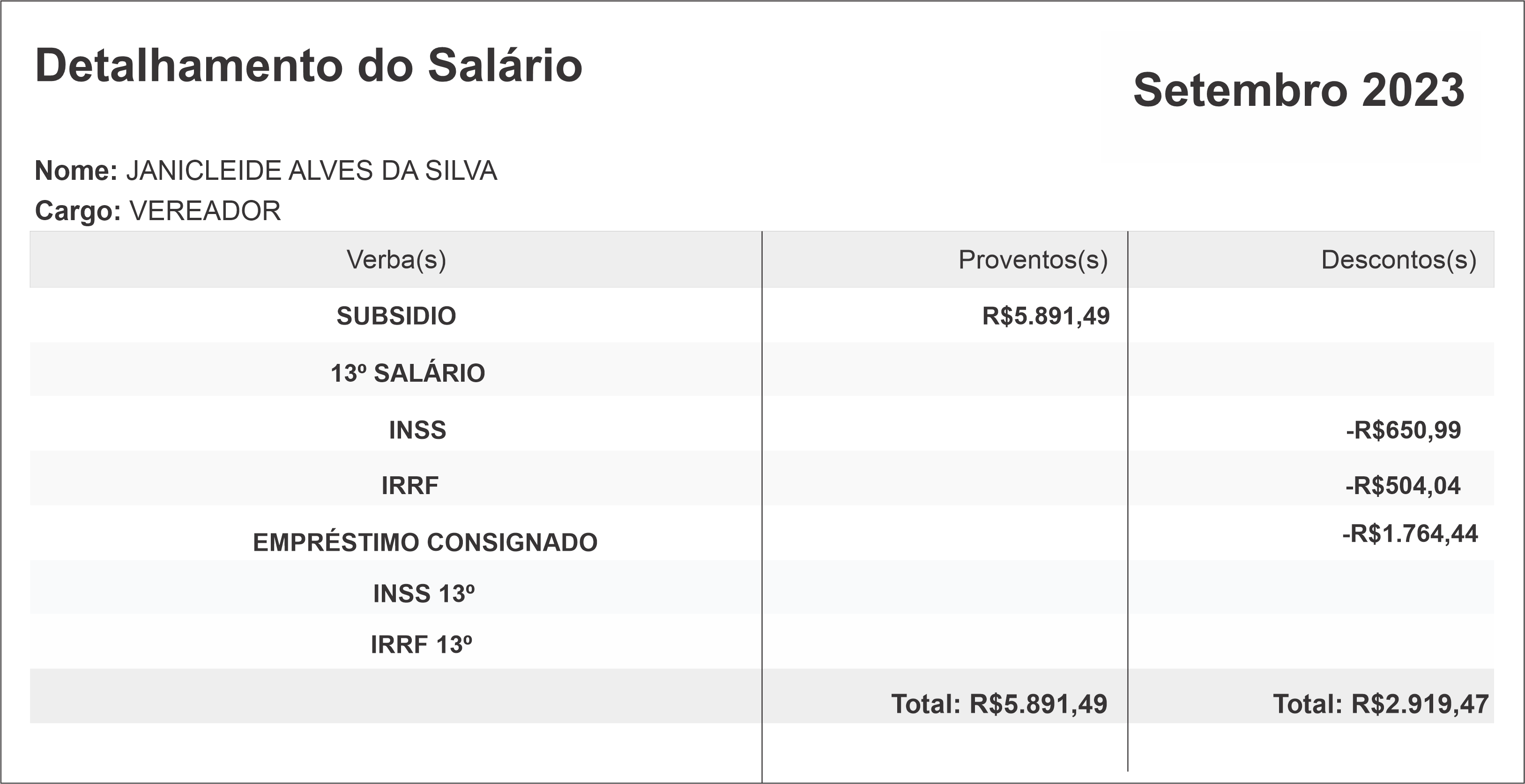Click the IRRF discount value -R$504,04
The image size is (1525, 784).
(1402, 486)
